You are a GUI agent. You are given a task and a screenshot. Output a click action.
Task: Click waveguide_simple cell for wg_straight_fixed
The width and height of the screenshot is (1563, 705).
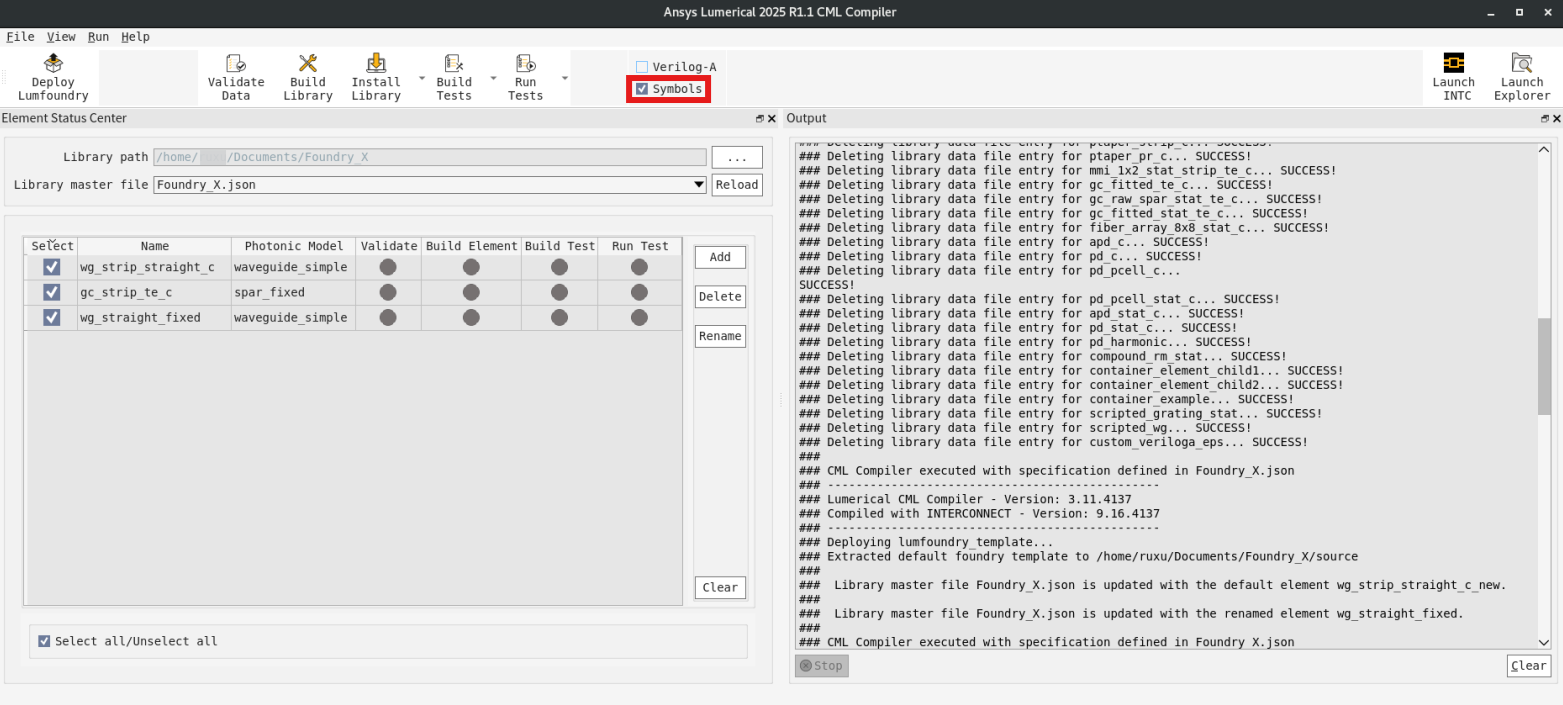click(x=294, y=317)
